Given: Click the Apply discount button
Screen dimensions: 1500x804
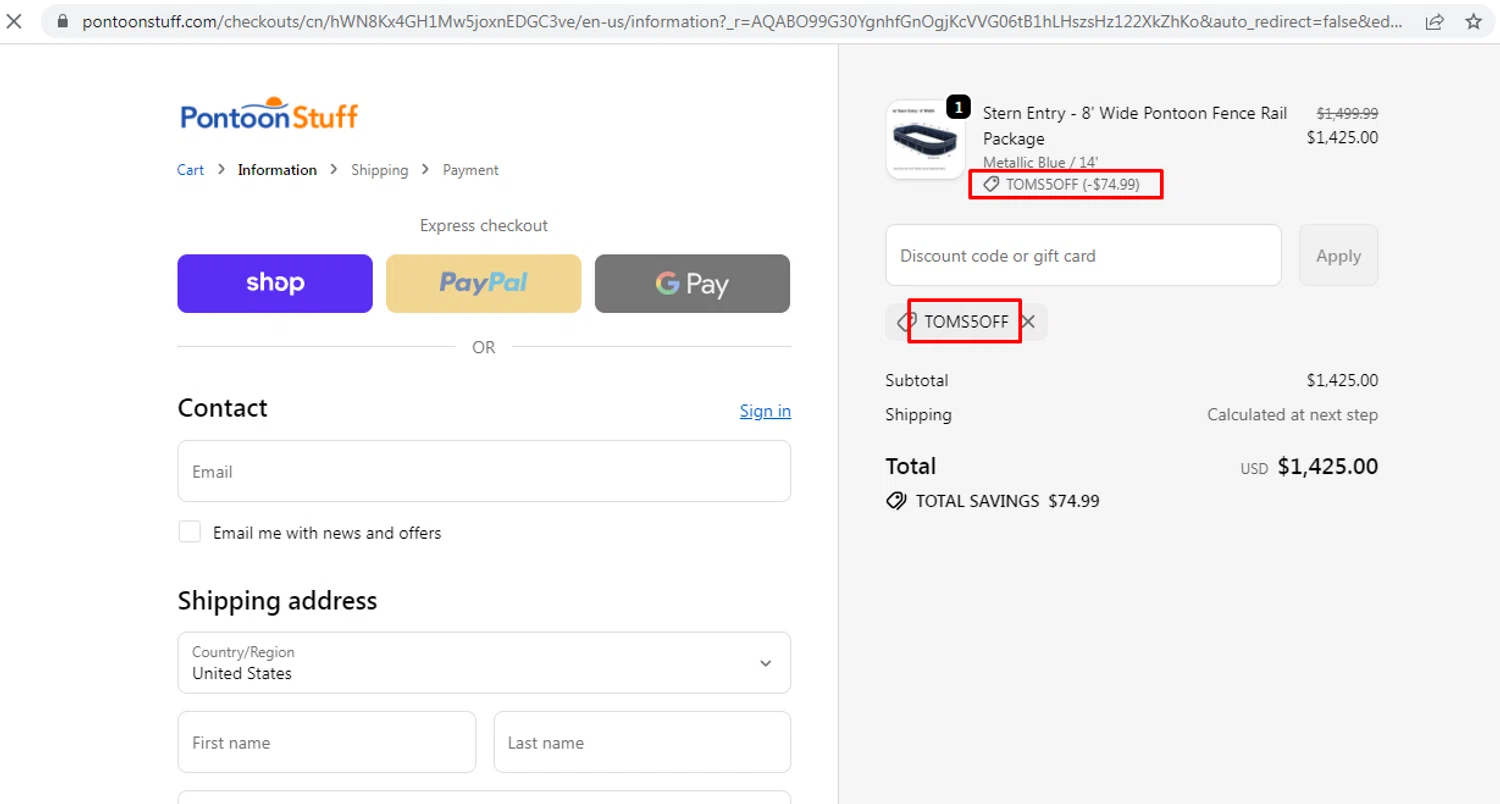Looking at the screenshot, I should (1338, 255).
